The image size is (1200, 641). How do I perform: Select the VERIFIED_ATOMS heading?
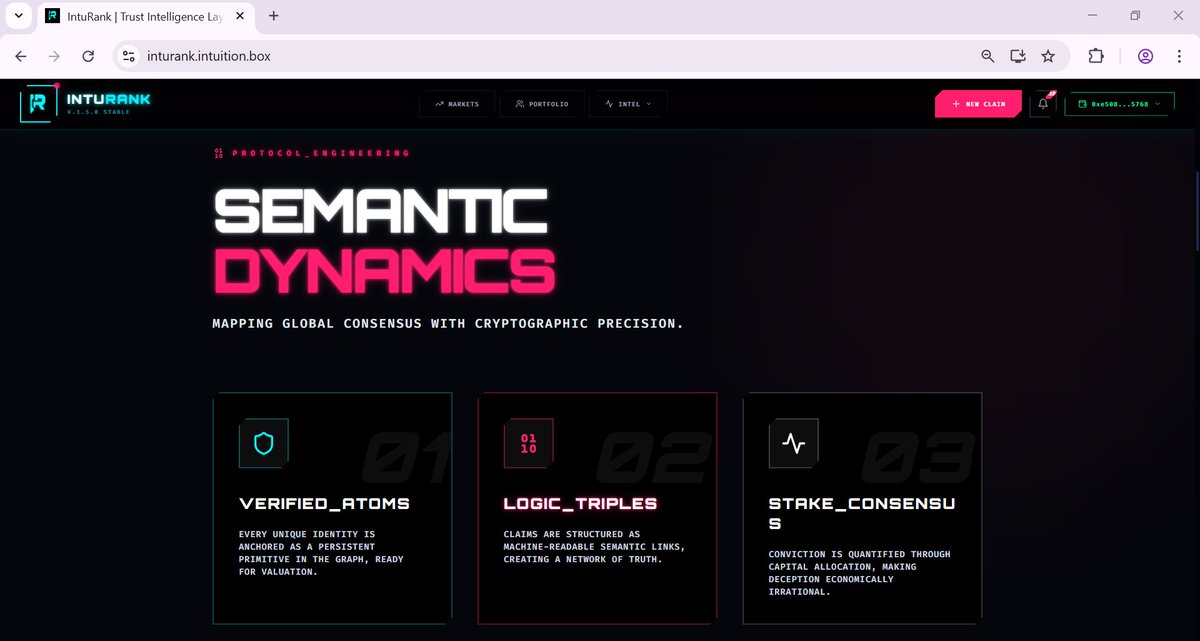pyautogui.click(x=325, y=504)
